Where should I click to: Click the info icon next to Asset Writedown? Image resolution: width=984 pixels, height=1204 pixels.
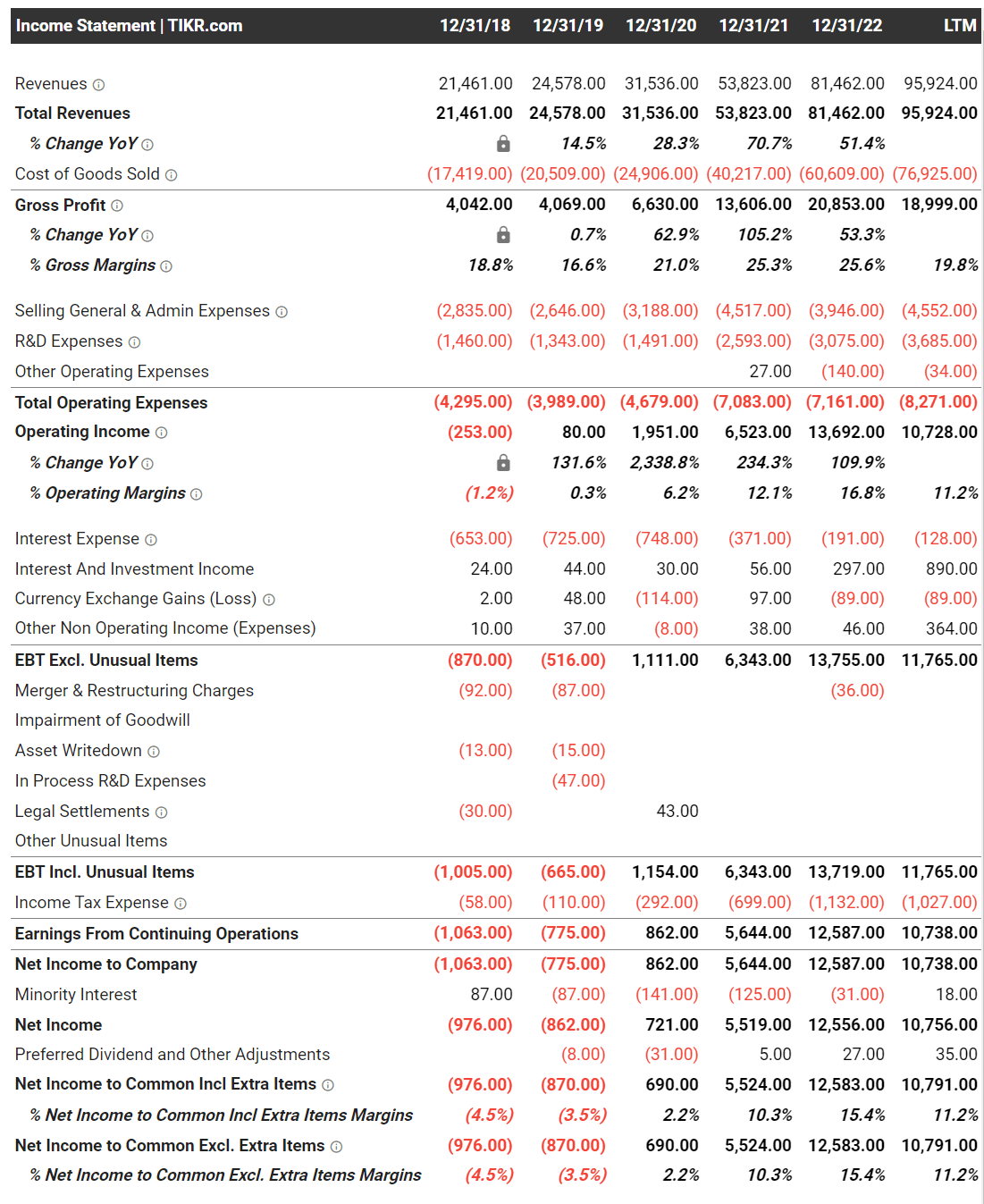click(154, 752)
